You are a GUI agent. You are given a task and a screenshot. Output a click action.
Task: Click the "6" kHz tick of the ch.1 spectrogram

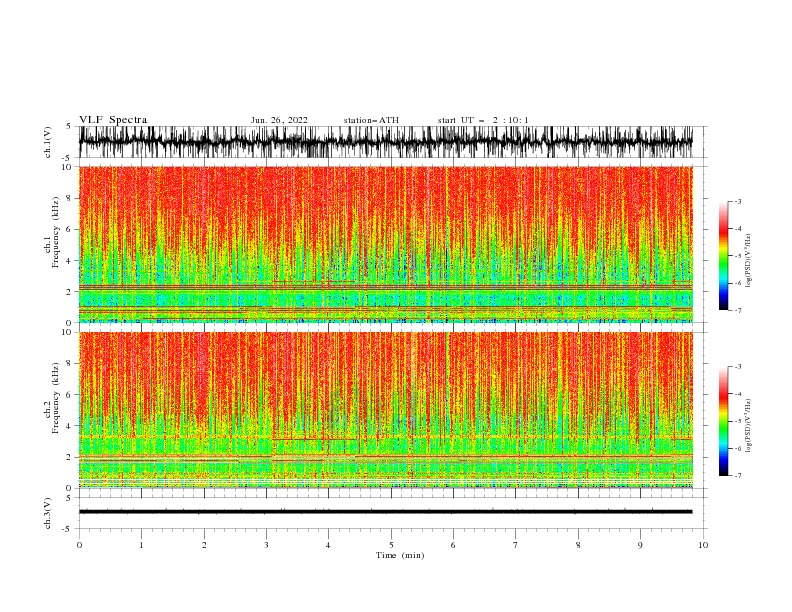[x=69, y=229]
